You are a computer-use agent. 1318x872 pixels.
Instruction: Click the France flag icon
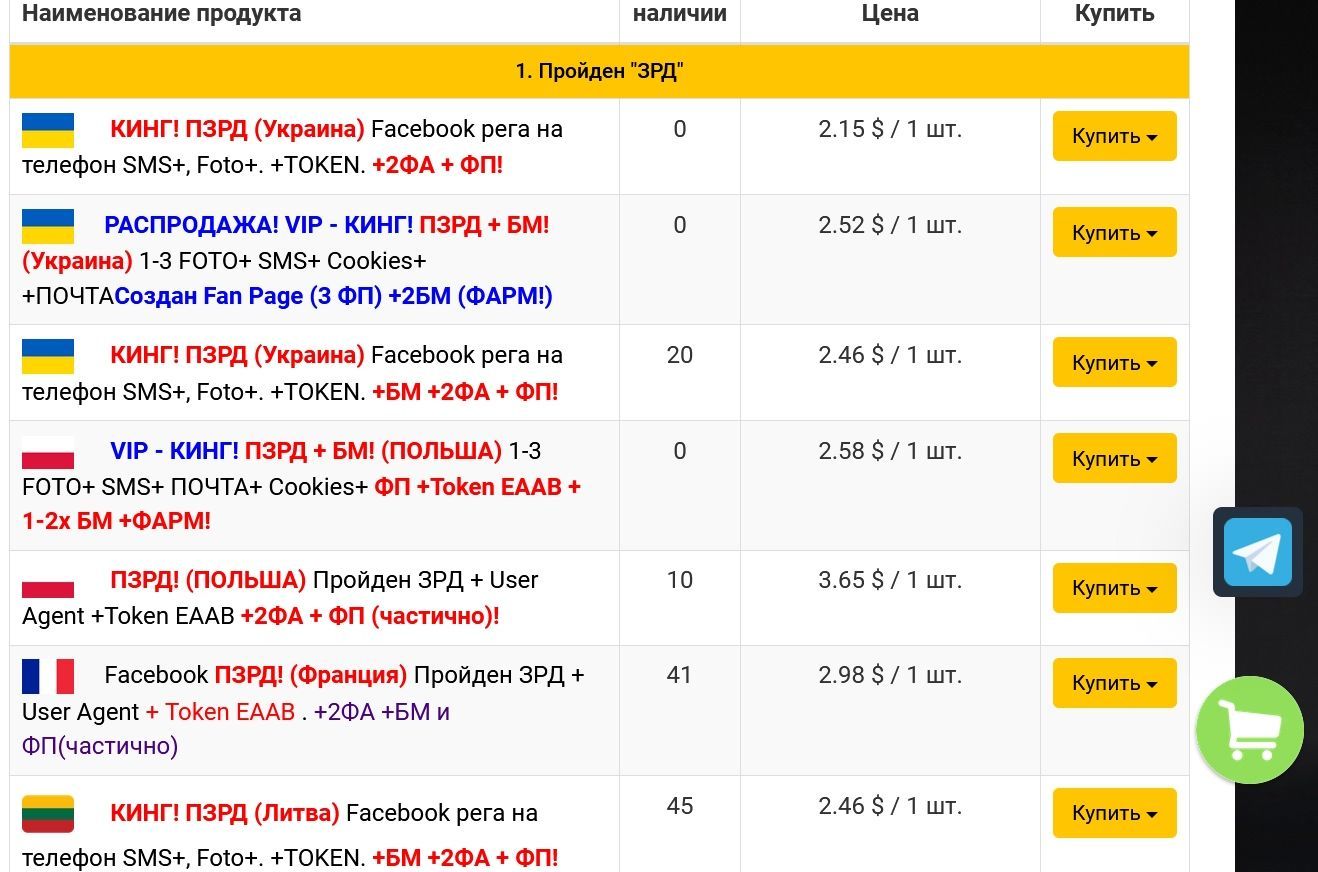[x=48, y=676]
